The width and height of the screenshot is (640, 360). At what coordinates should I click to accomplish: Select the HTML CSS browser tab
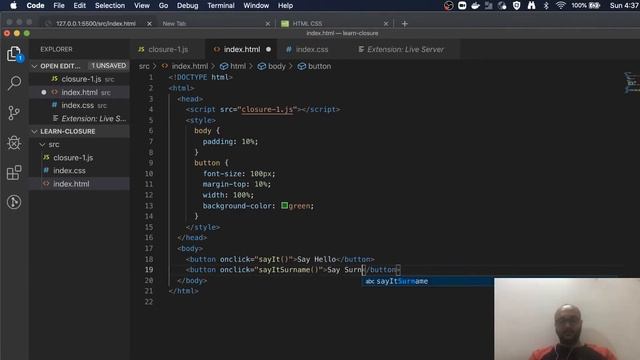pos(307,24)
